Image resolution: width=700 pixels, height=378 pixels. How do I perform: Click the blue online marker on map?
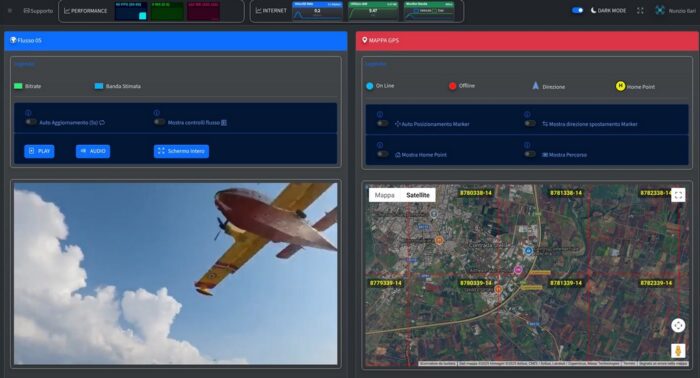(528, 251)
